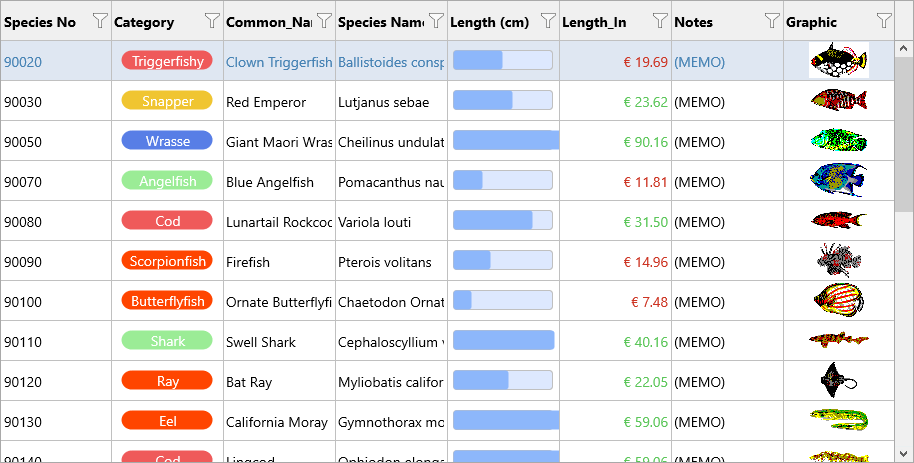Click the € 59.06 value for California Moray

point(645,422)
